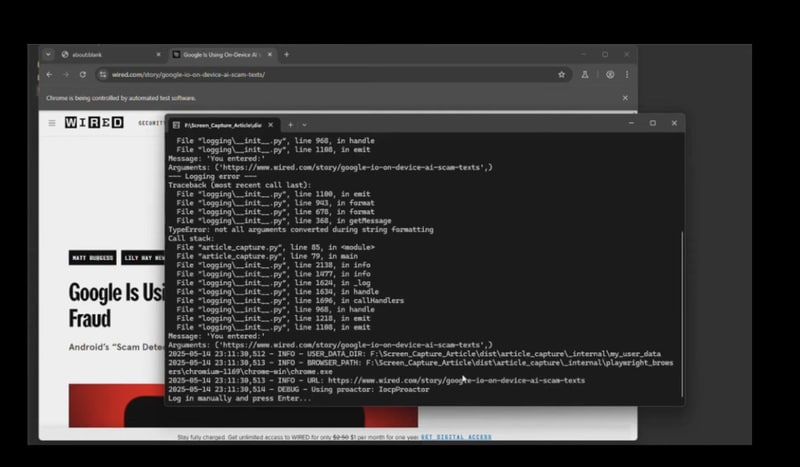Open author Matt Burgess tag
The image size is (800, 467).
92,258
